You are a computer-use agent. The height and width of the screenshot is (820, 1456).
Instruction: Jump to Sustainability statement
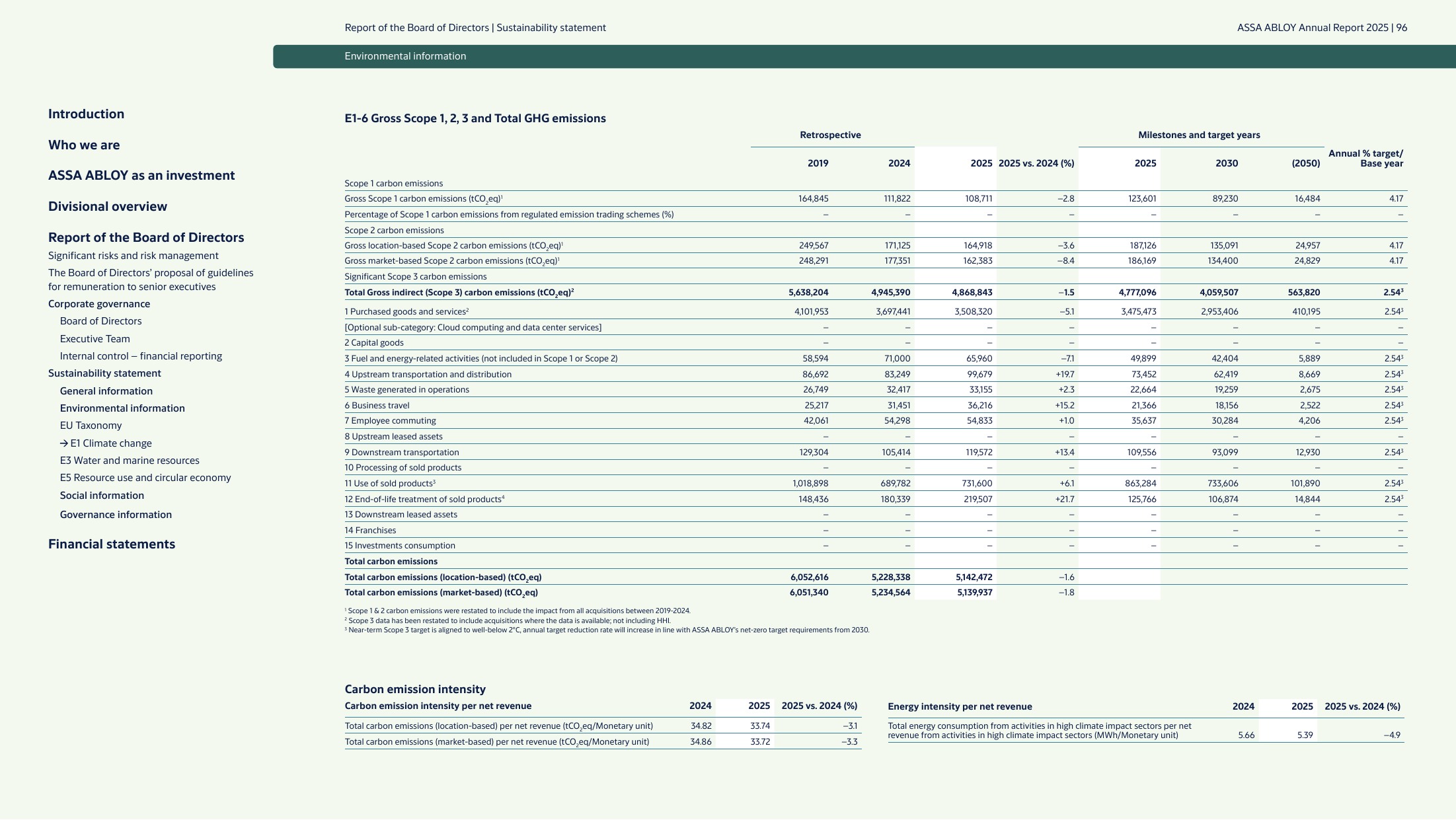pyautogui.click(x=104, y=373)
